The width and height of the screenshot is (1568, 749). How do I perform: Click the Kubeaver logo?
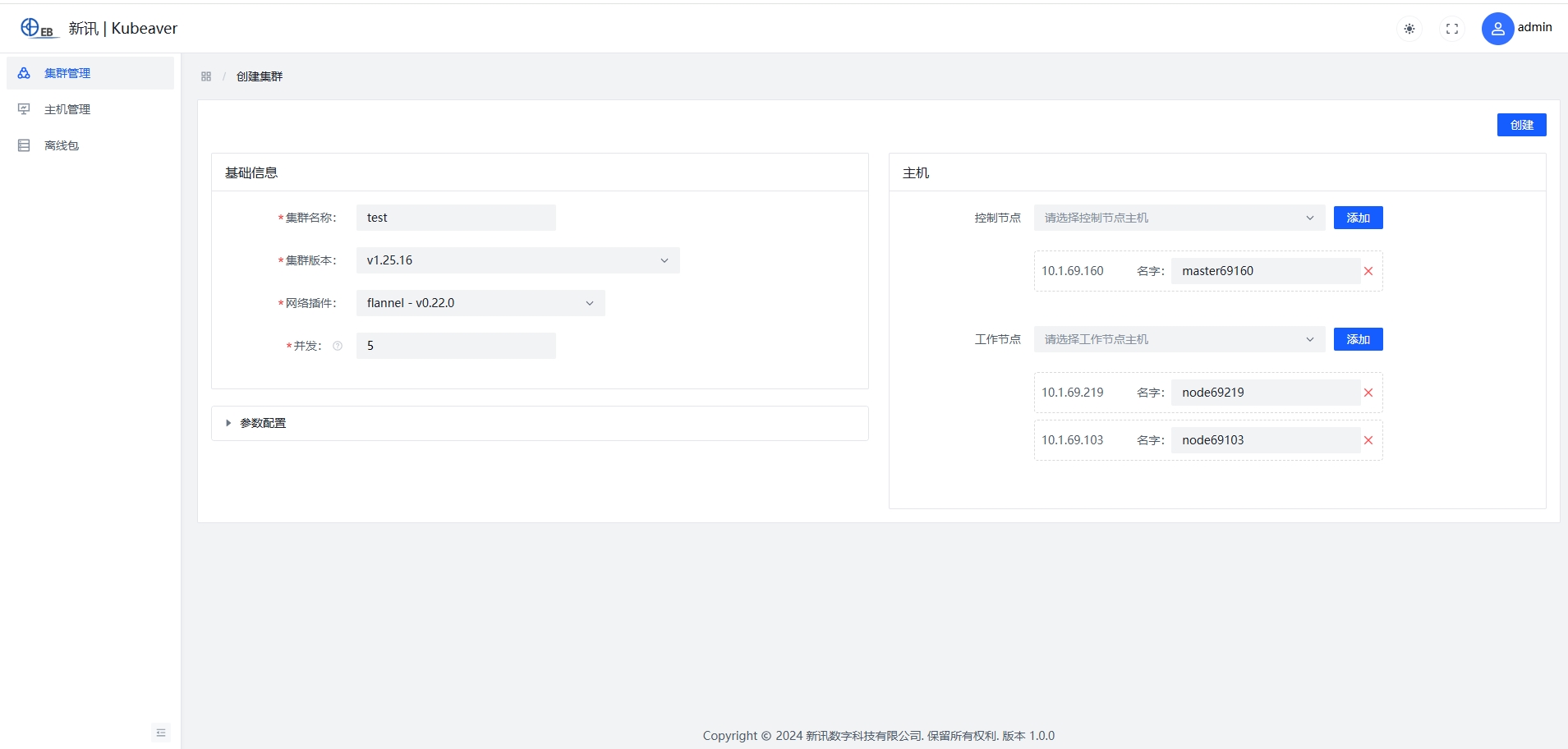38,29
